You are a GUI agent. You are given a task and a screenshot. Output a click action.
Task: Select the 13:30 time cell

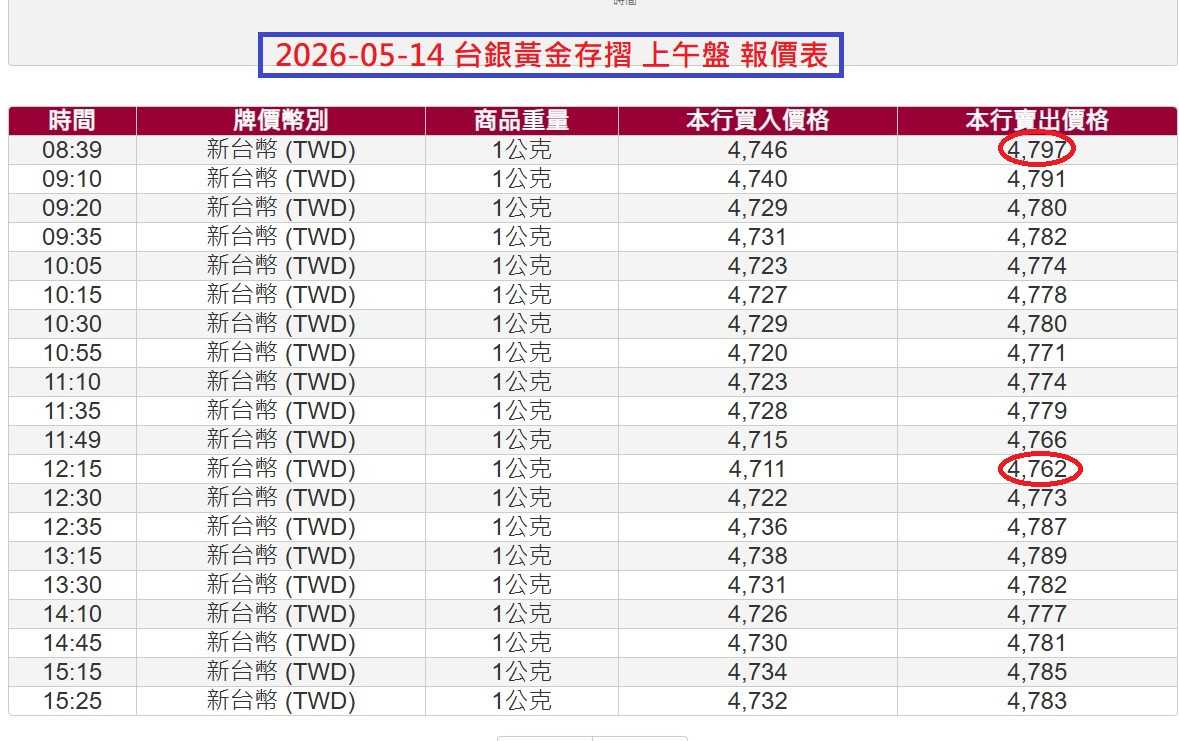pyautogui.click(x=72, y=585)
